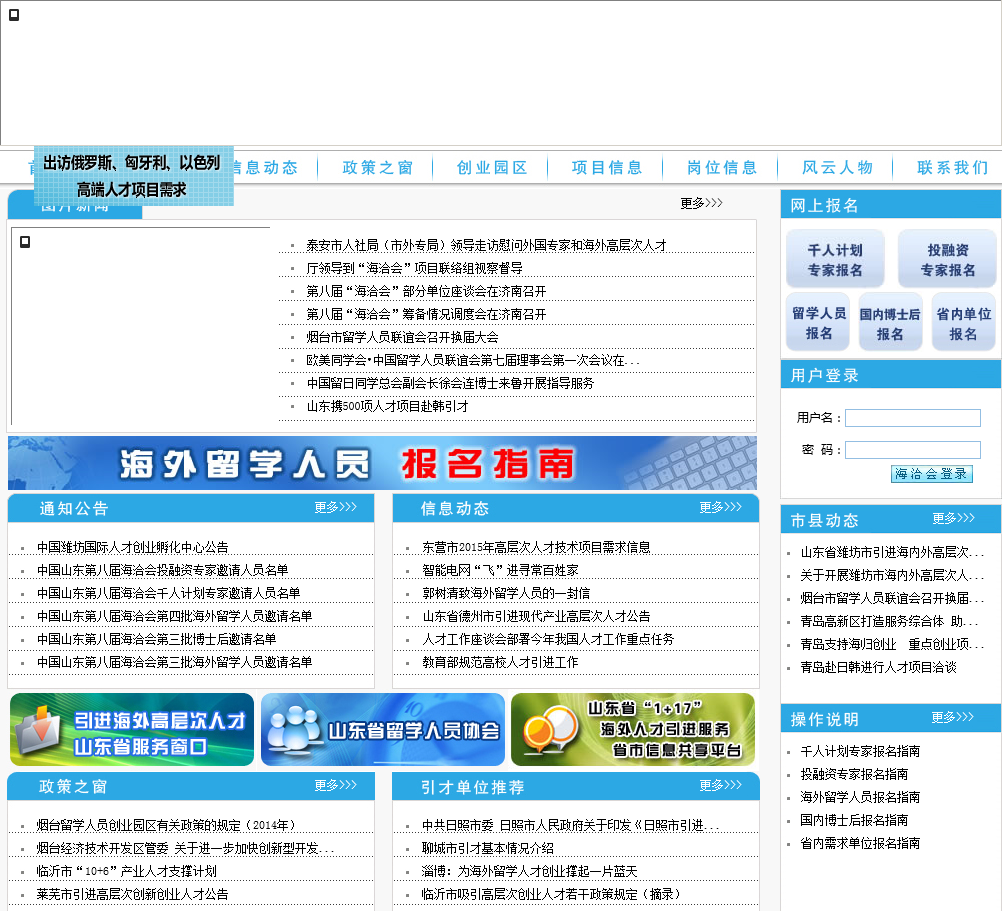Open article 智能电网飞进寻常百姓家

click(500, 570)
